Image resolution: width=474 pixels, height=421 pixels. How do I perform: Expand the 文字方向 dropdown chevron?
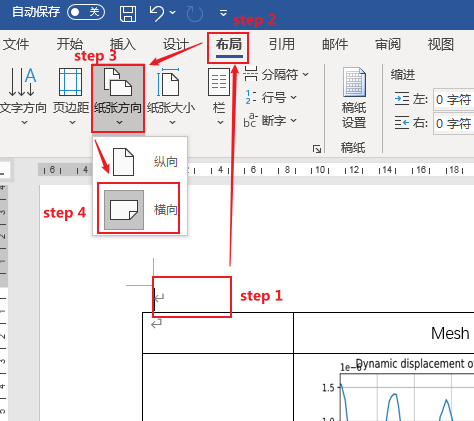(x=24, y=123)
